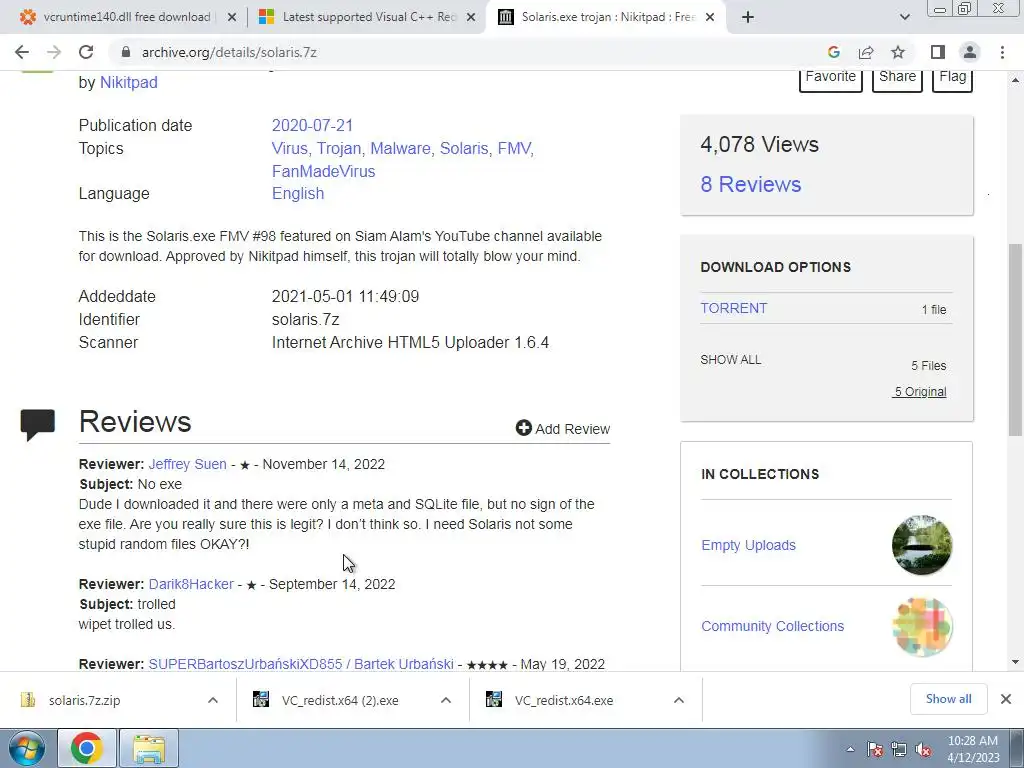Click the Share button
This screenshot has width=1024, height=768.
click(x=897, y=79)
